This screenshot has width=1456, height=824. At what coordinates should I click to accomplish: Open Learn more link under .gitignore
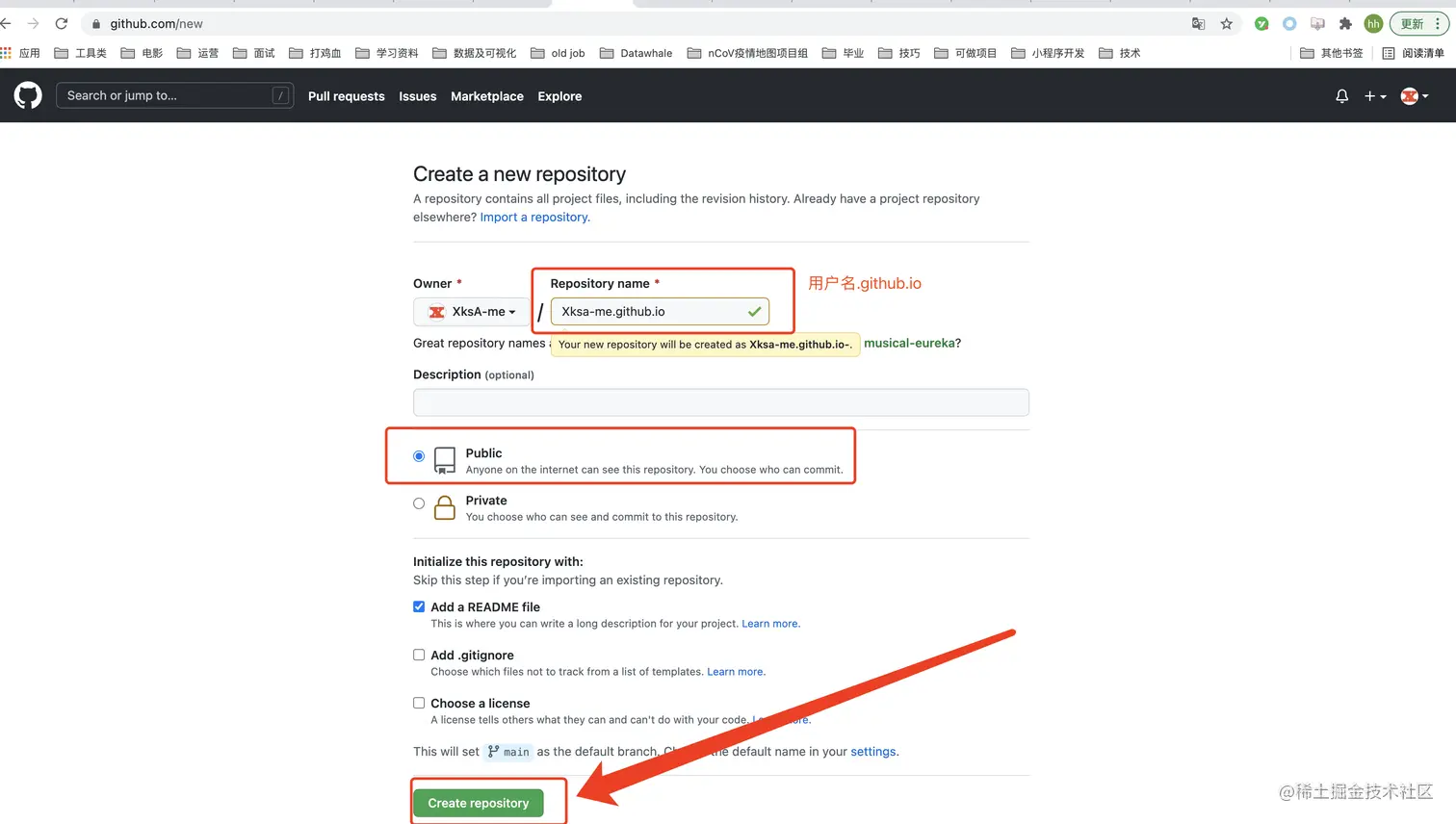[x=736, y=672]
